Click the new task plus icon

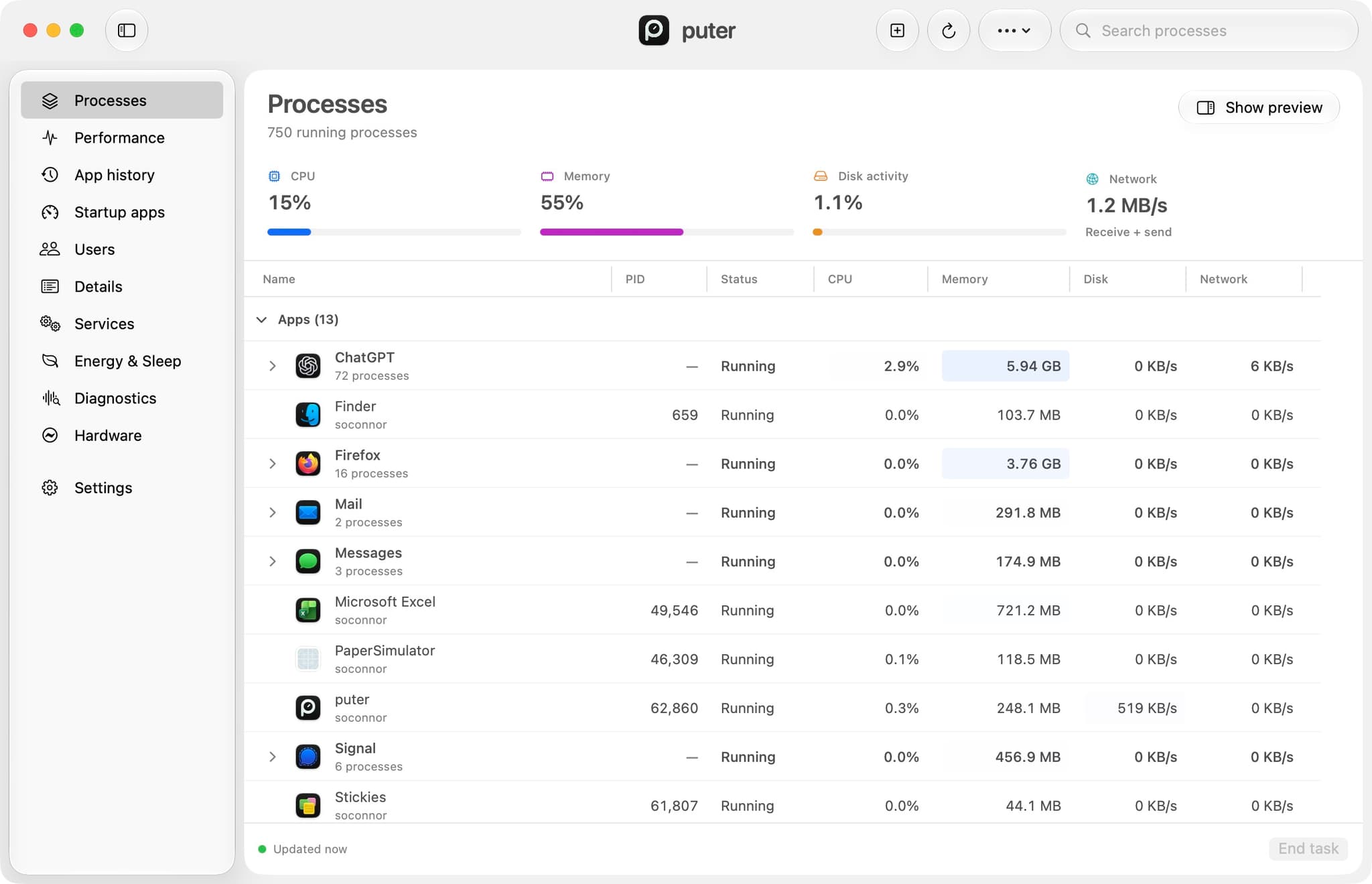click(897, 30)
